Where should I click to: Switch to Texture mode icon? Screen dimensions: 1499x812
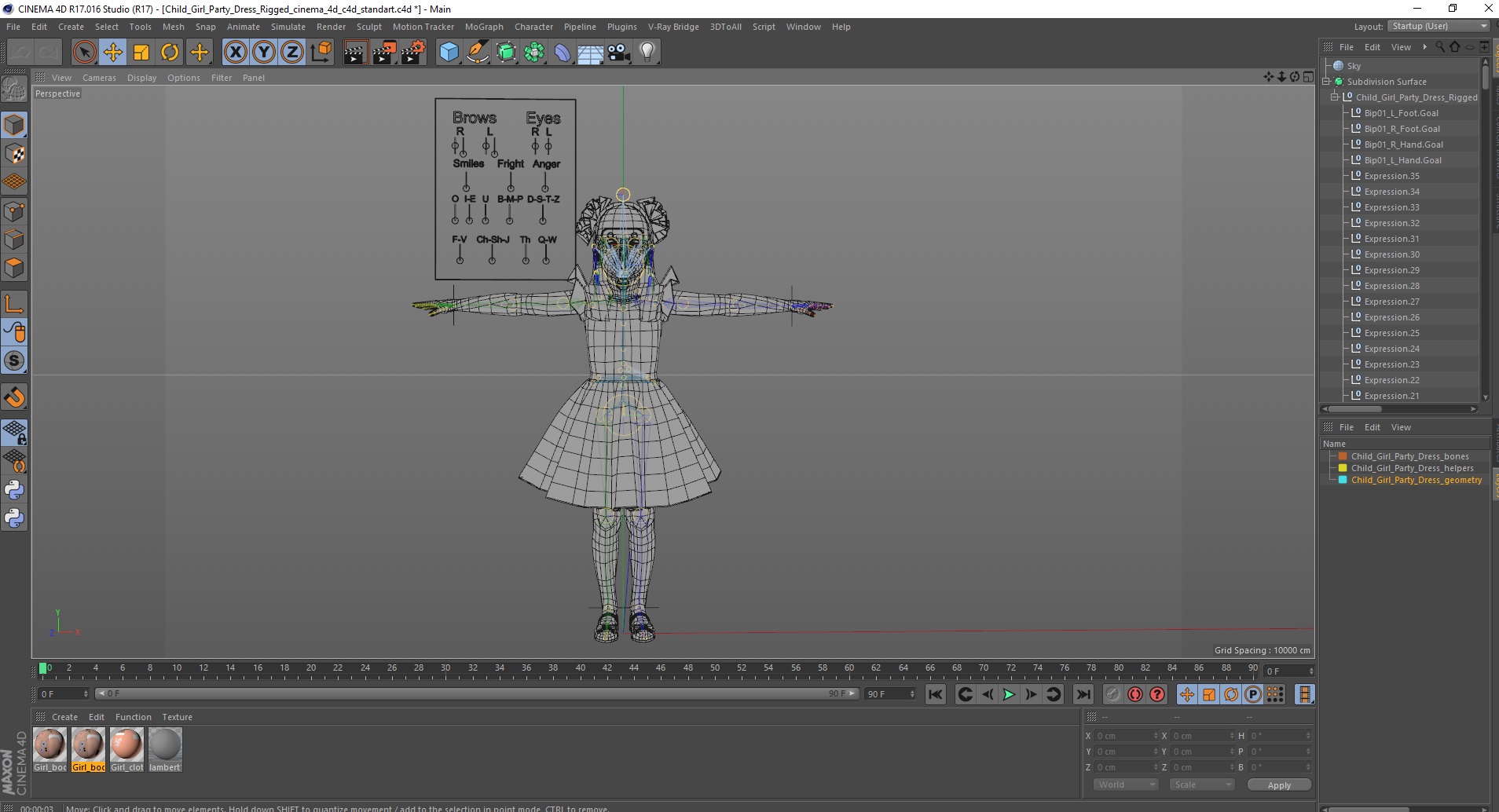pyautogui.click(x=14, y=154)
